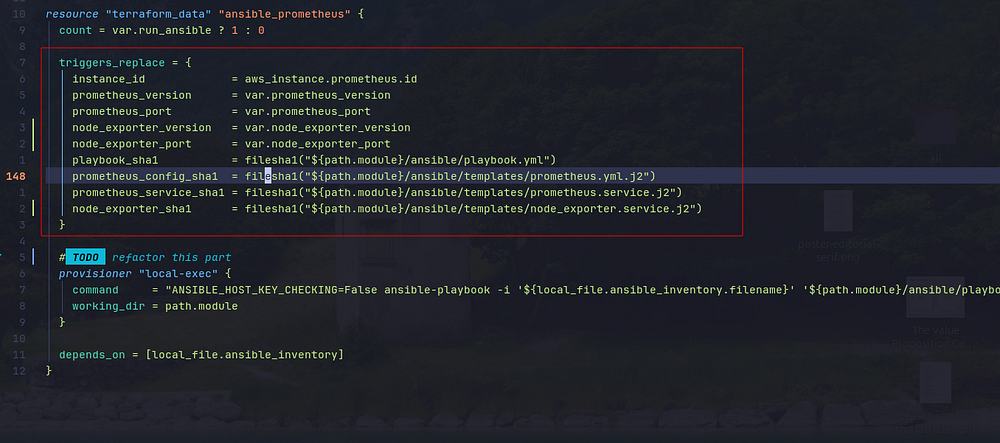
Task: Click 'path.module' on the working_dir line
Action: (202, 306)
